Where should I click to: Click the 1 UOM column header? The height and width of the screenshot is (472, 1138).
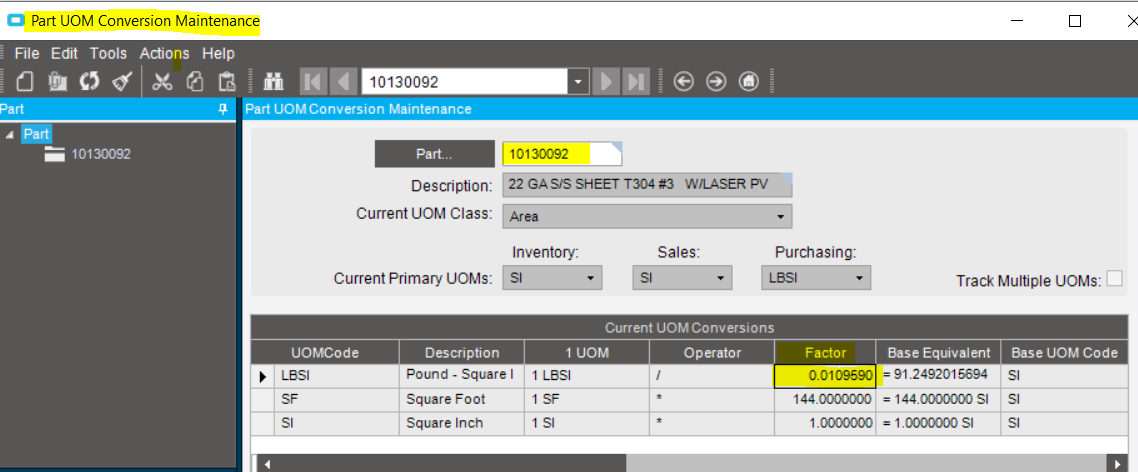pyautogui.click(x=586, y=353)
